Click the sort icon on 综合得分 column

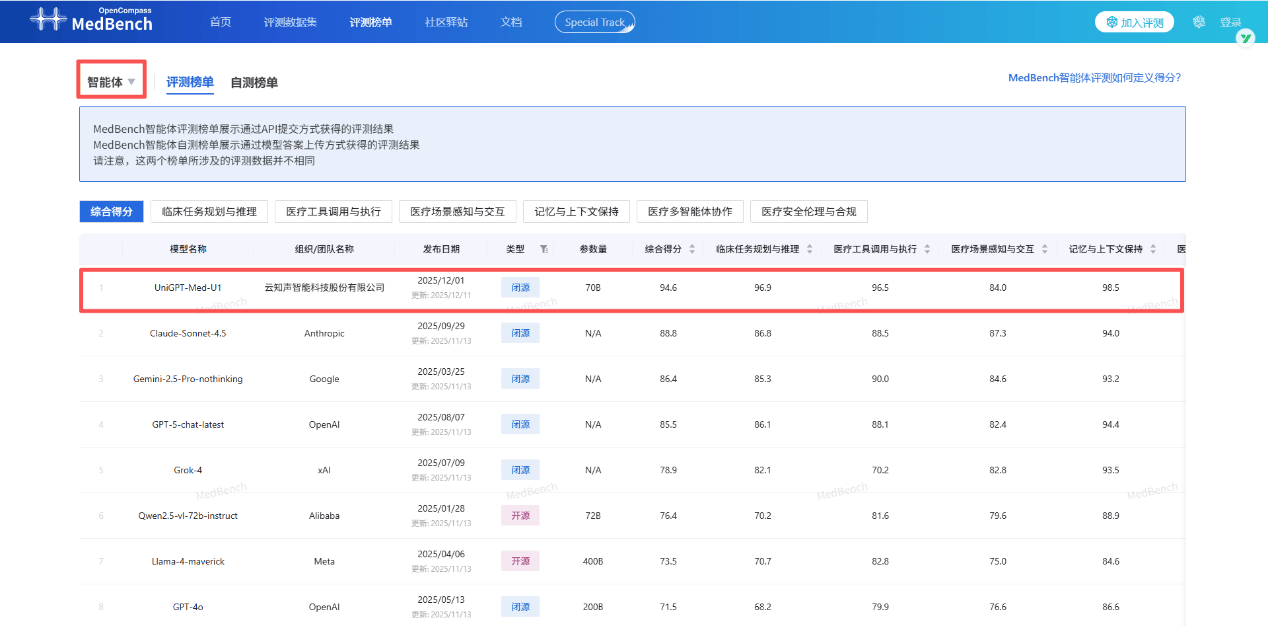pos(690,249)
